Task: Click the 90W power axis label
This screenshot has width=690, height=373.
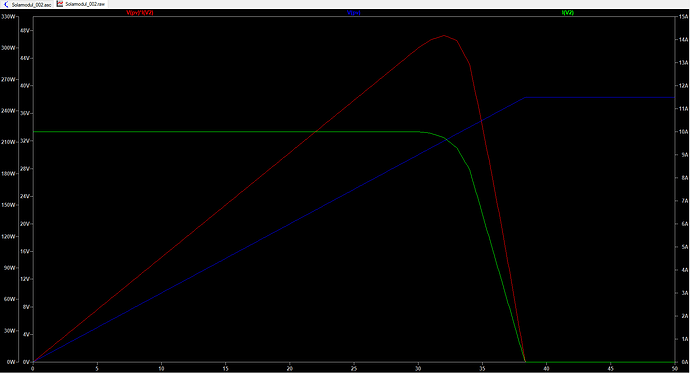Action: 9,268
